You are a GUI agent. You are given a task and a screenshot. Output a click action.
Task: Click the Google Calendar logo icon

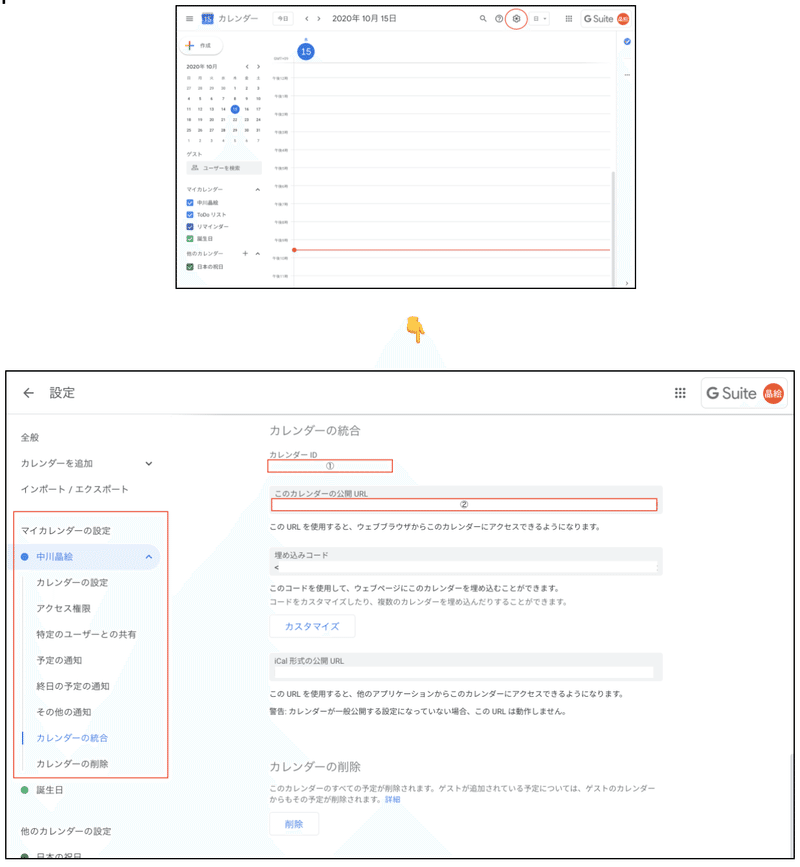[x=207, y=19]
